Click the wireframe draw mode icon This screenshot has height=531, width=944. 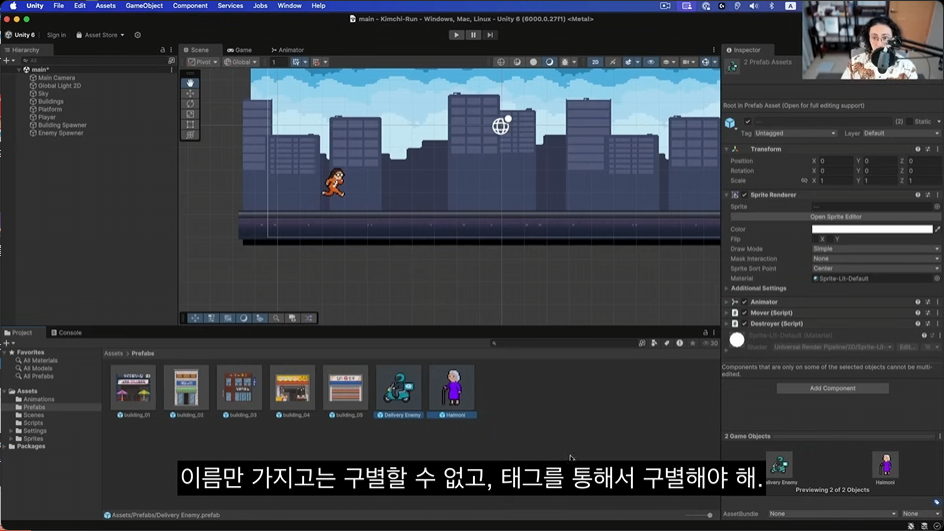tap(500, 62)
